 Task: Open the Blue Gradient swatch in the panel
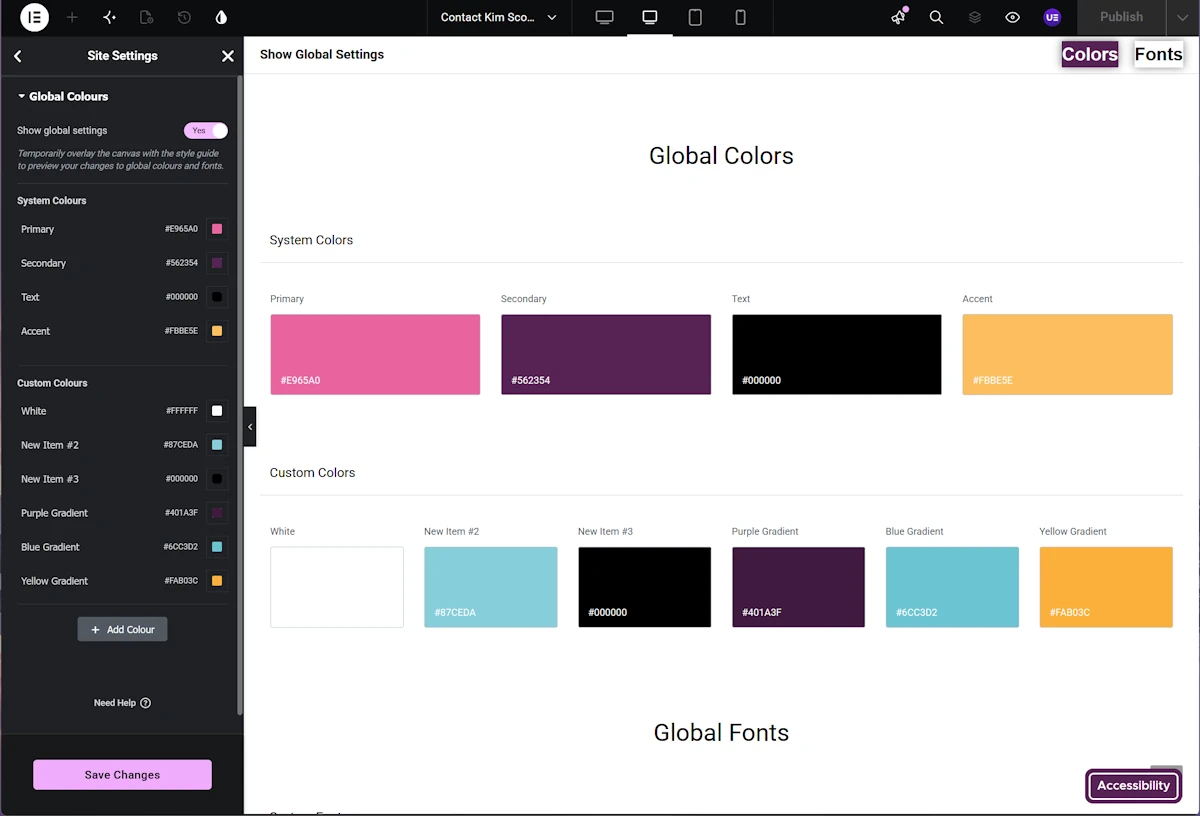[217, 547]
